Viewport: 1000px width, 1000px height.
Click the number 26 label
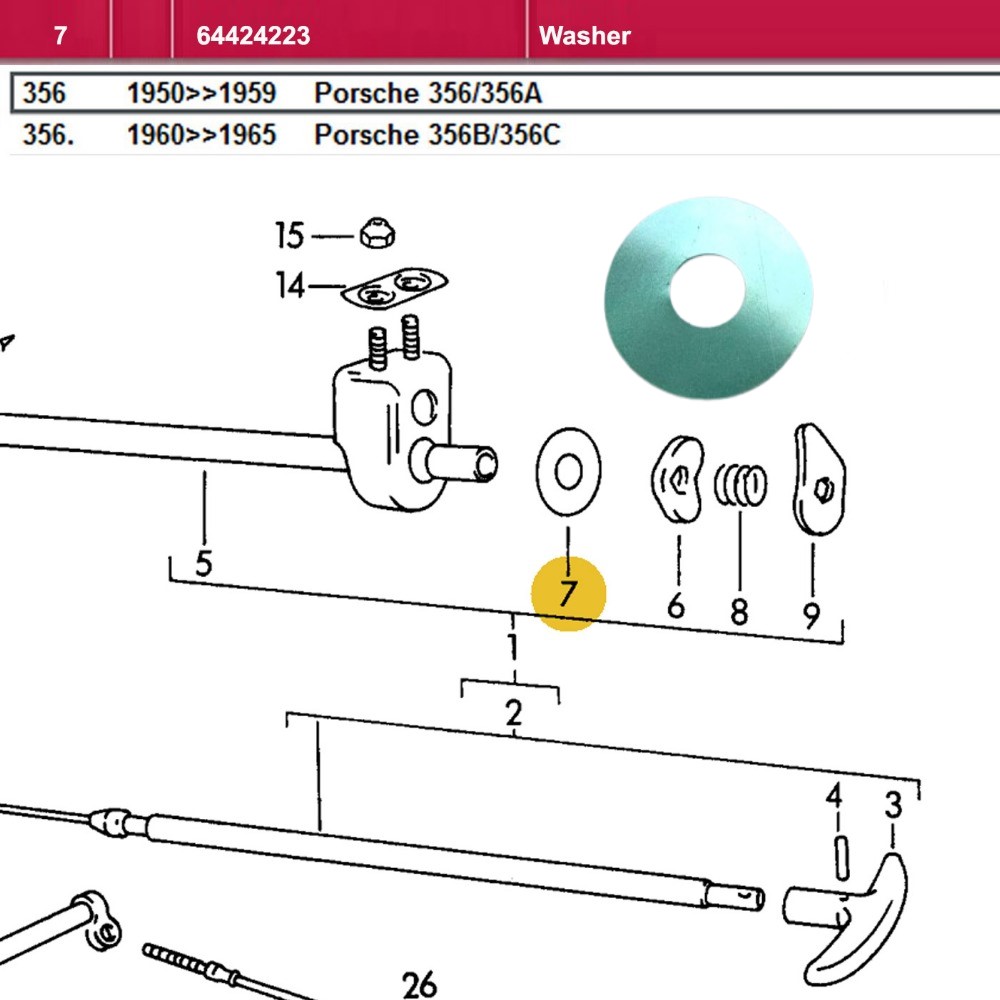coord(420,984)
